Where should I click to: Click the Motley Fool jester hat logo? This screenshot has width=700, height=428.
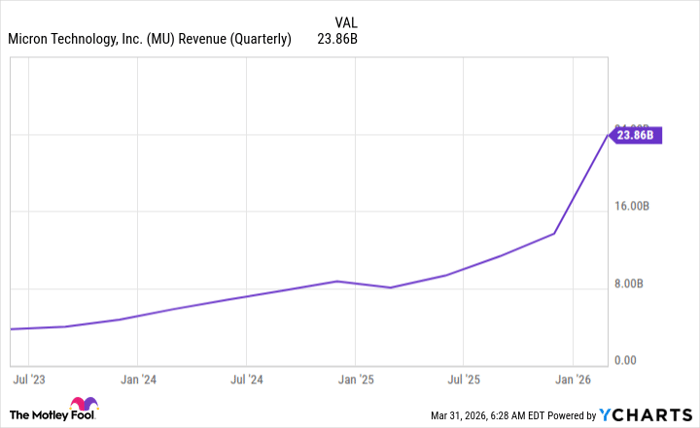tap(84, 404)
